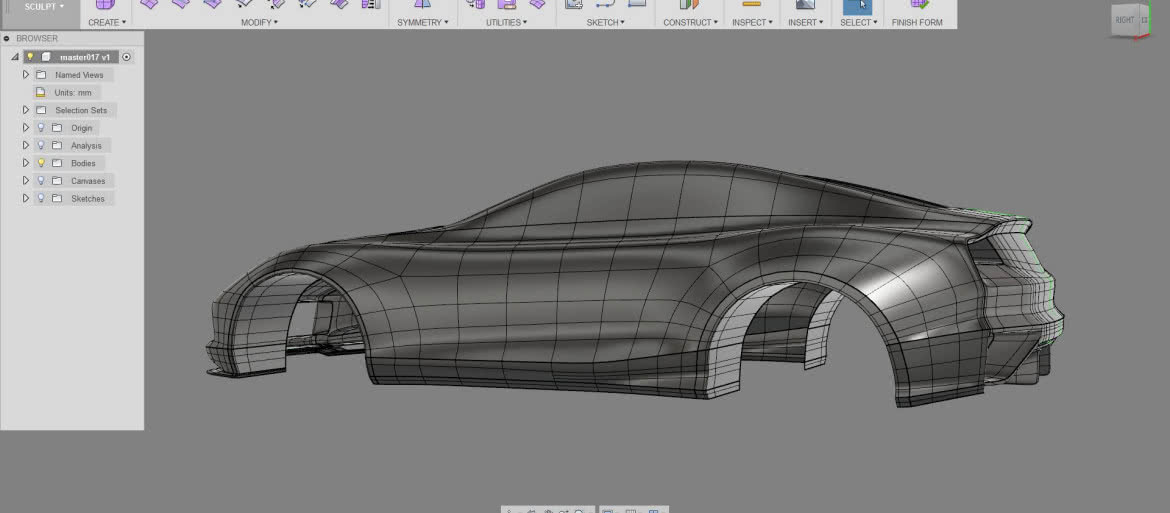The width and height of the screenshot is (1170, 513).
Task: Click the FINISH FORM label
Action: click(x=917, y=22)
